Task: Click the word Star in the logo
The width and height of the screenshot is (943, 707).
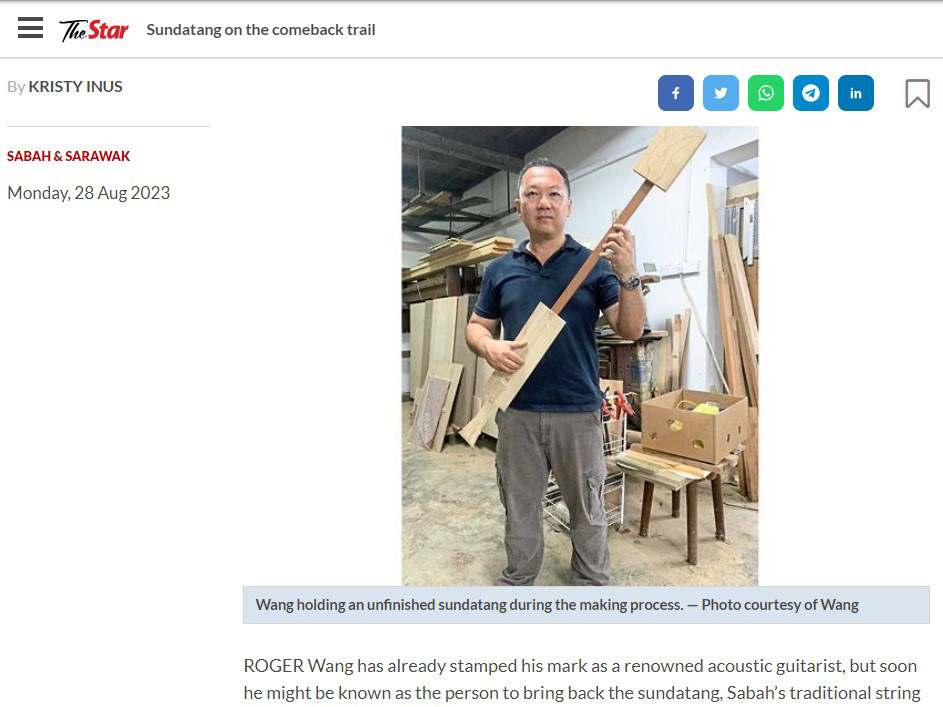Action: pyautogui.click(x=109, y=30)
